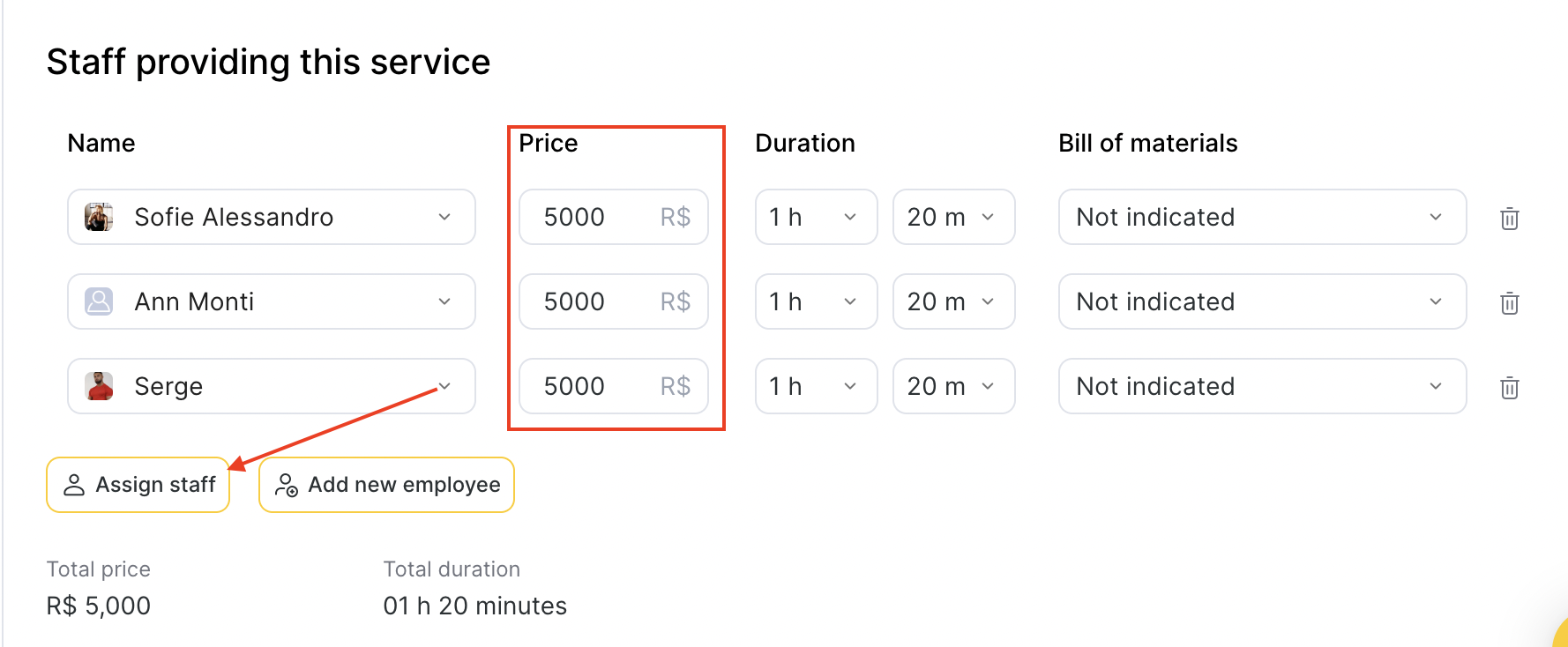Viewport: 1568px width, 647px height.
Task: Delete the Sofie Alessandro staff row
Action: pos(1509,218)
